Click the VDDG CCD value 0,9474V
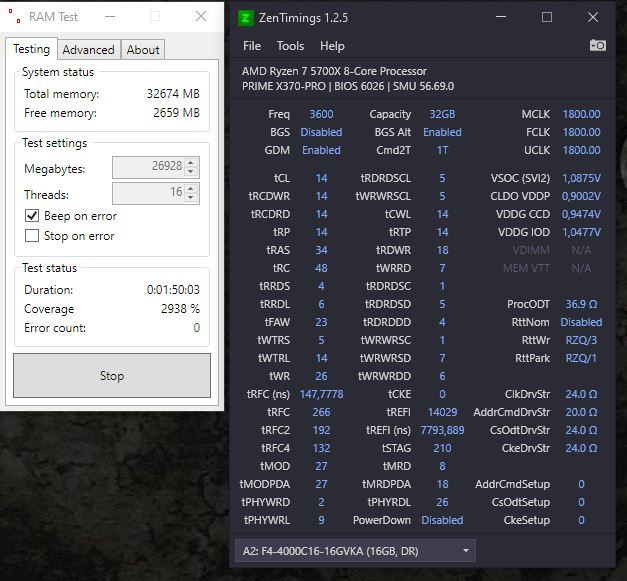This screenshot has height=581, width=627. tap(581, 214)
